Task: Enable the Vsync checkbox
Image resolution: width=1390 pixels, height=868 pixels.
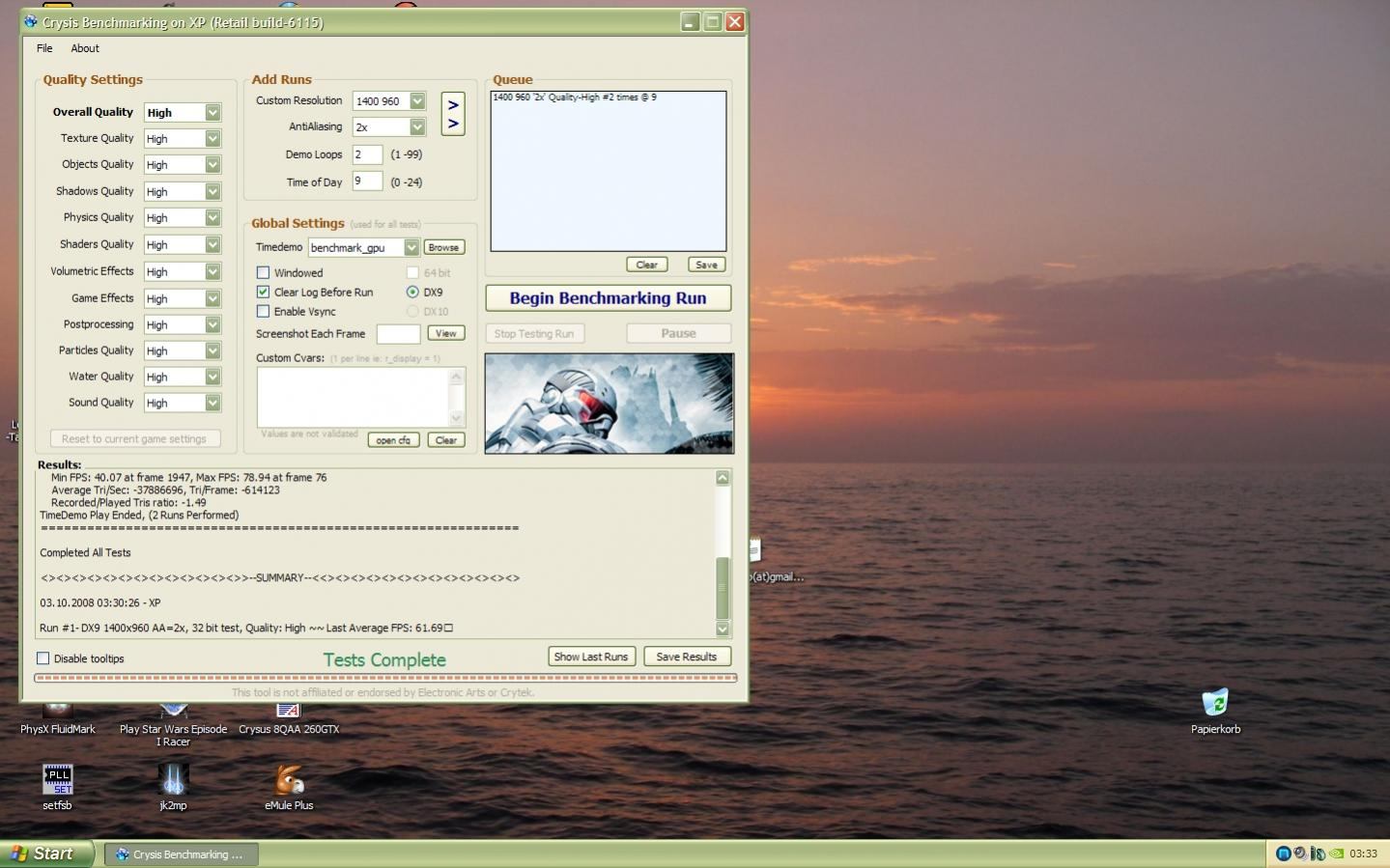Action: pyautogui.click(x=263, y=312)
